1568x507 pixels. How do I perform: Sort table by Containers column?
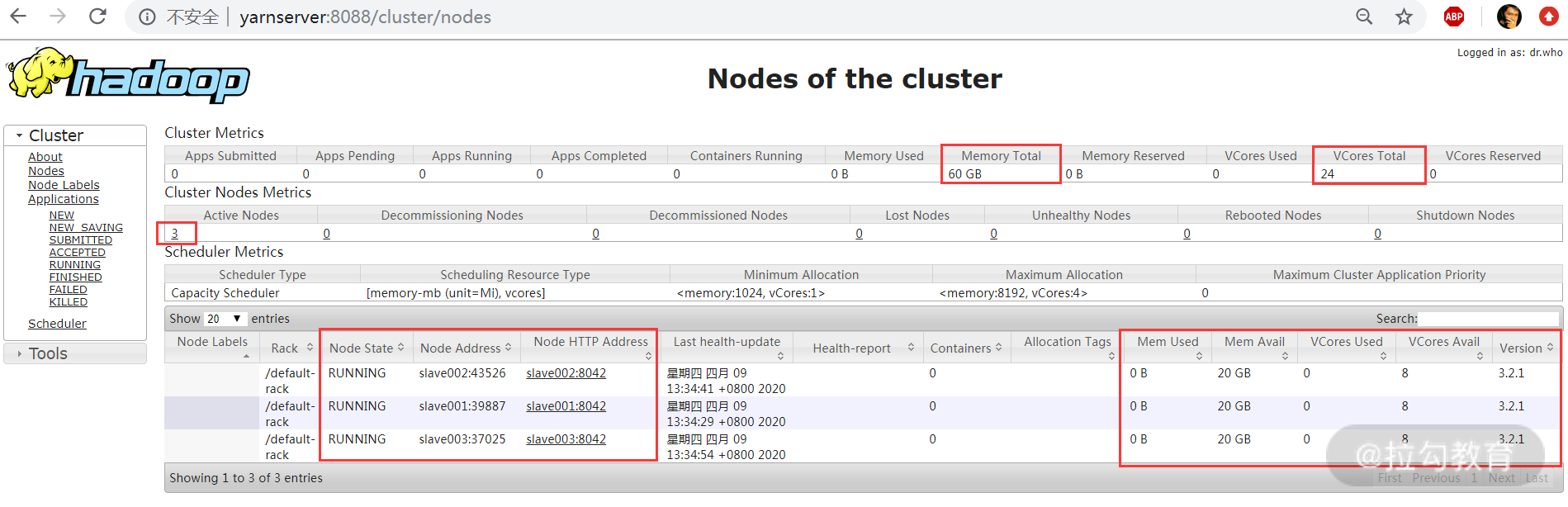[998, 348]
